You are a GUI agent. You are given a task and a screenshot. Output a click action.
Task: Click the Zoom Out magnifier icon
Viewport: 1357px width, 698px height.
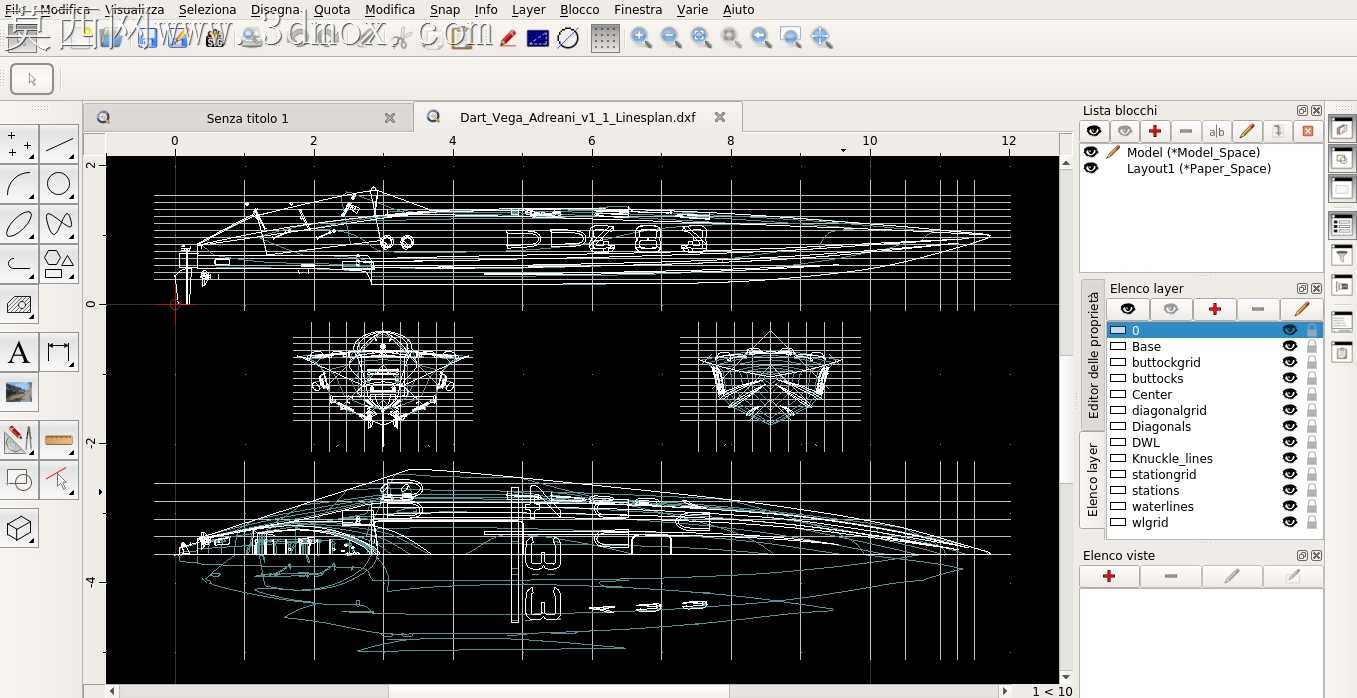pyautogui.click(x=671, y=38)
